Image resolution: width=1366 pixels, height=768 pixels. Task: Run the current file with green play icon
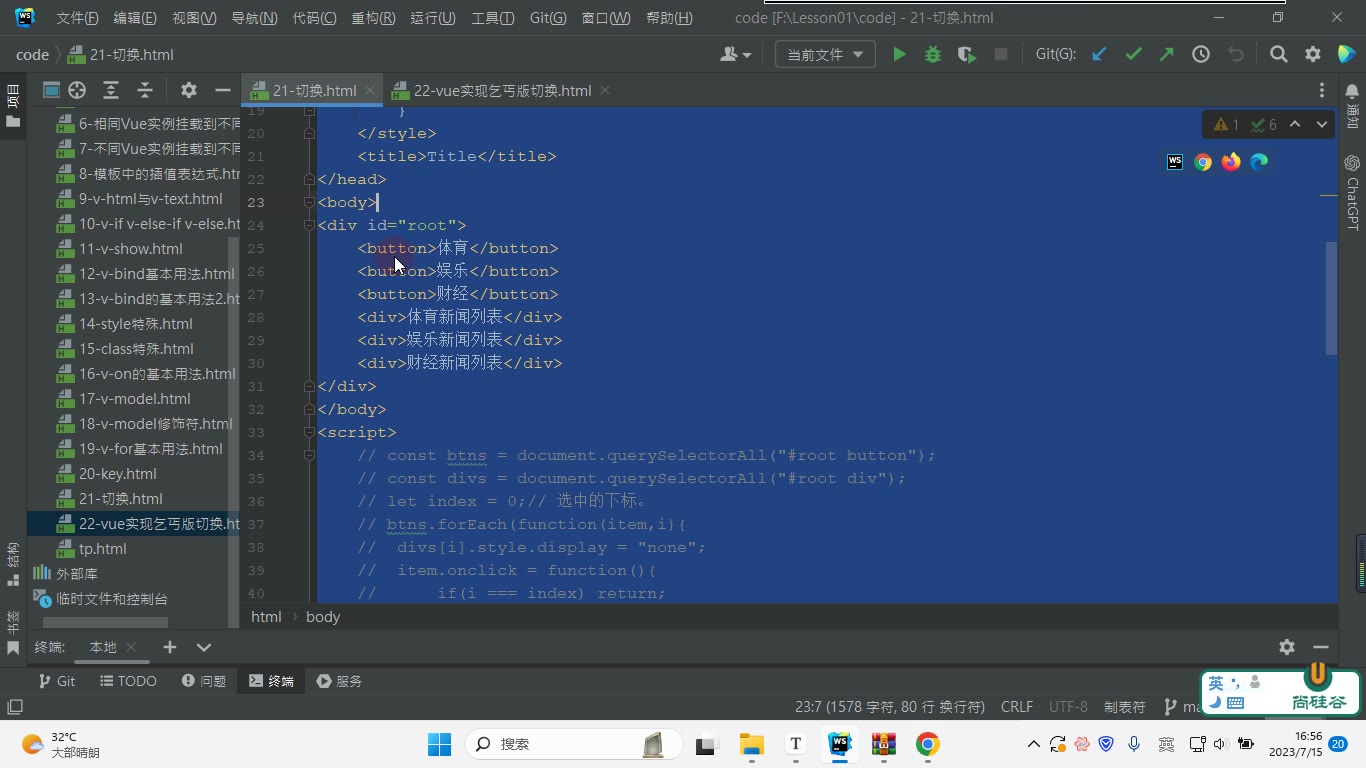pos(899,55)
